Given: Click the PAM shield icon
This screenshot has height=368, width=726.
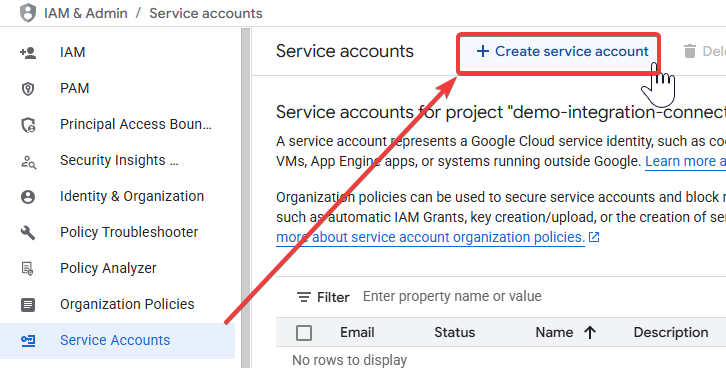Looking at the screenshot, I should pos(28,88).
